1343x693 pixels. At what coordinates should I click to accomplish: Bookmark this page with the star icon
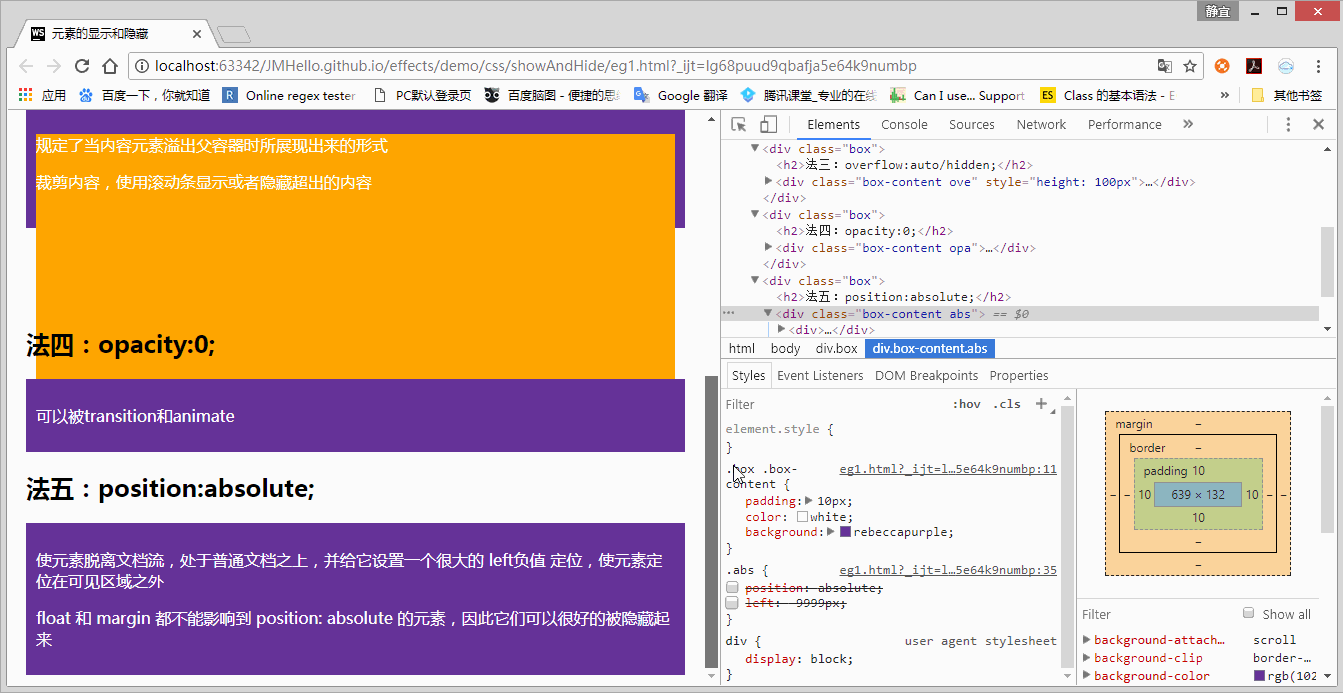pyautogui.click(x=1190, y=66)
